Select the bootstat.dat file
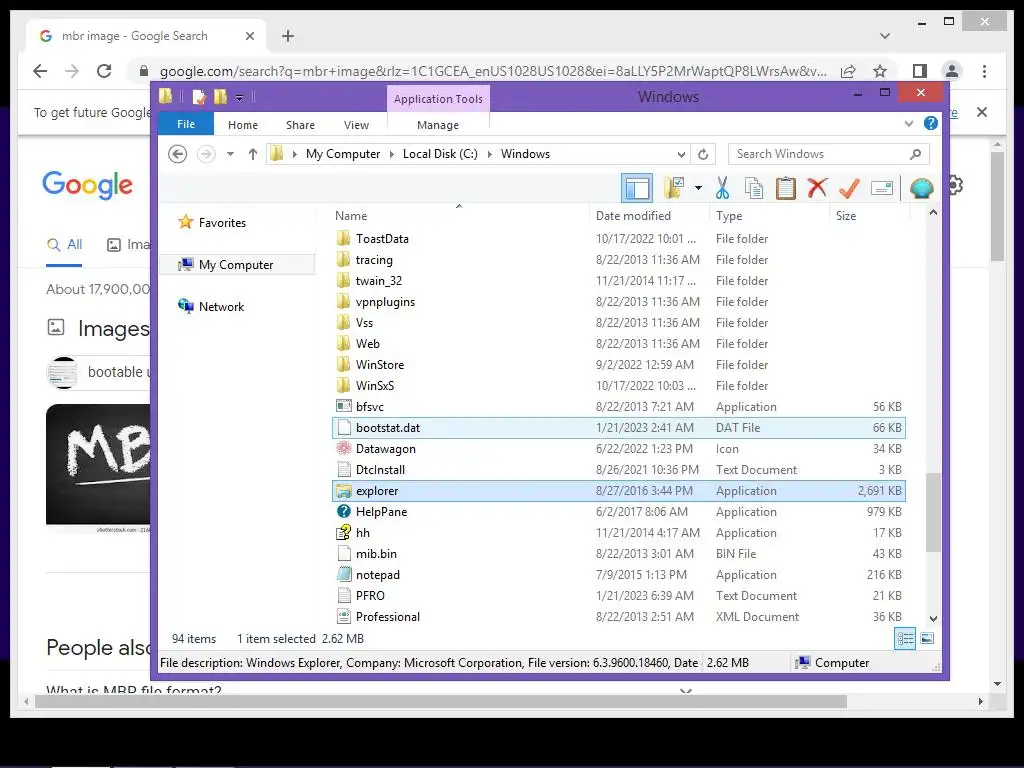The image size is (1024, 768). coord(618,428)
